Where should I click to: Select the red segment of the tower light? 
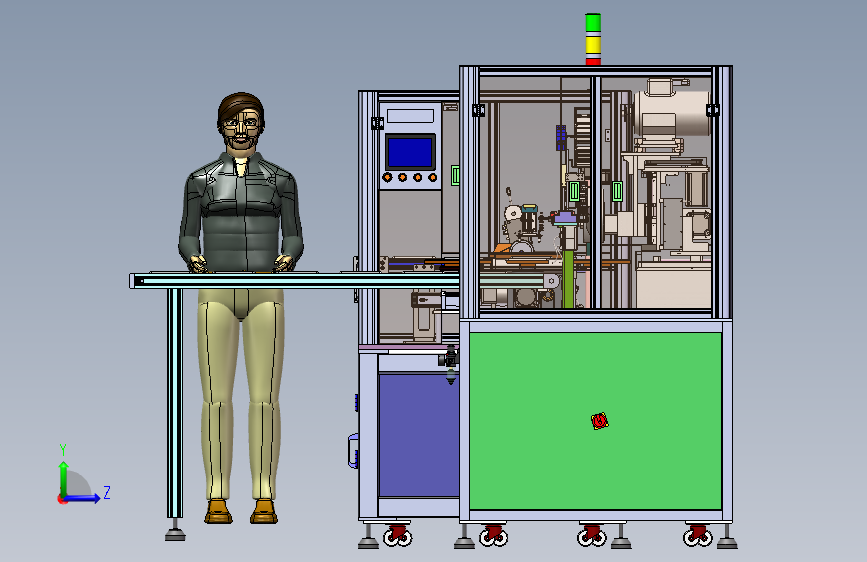[593, 60]
